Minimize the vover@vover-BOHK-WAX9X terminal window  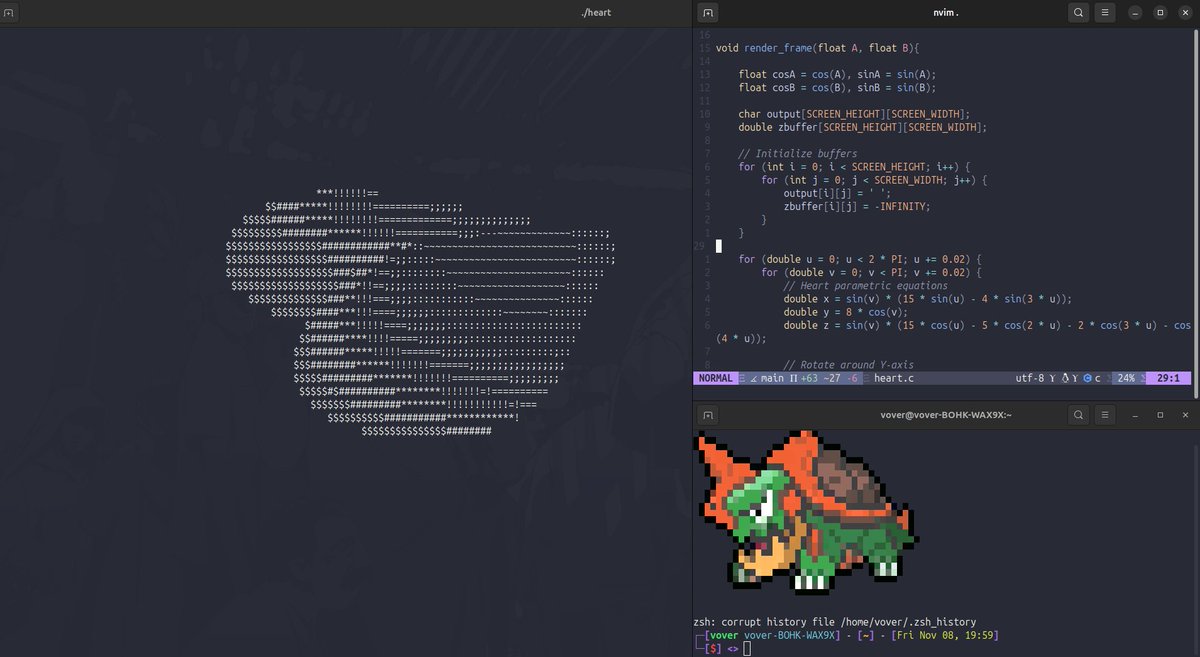coord(1135,414)
